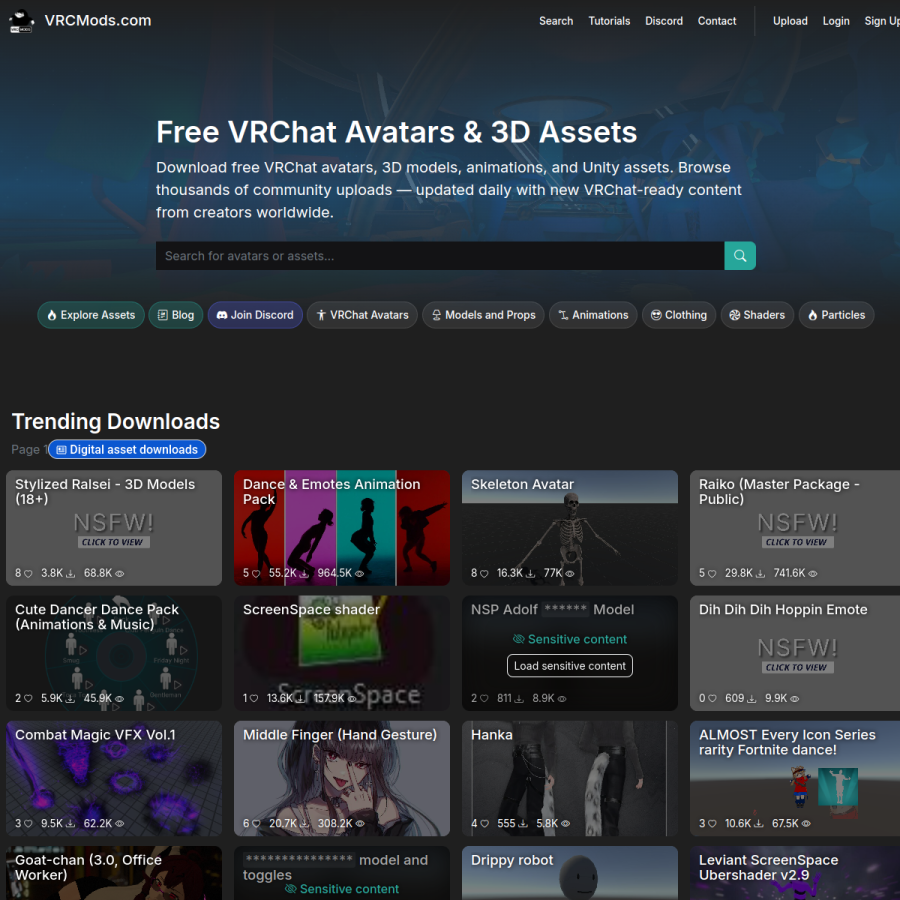Open ScreenSpace shader card
This screenshot has width=900, height=900.
tap(342, 653)
